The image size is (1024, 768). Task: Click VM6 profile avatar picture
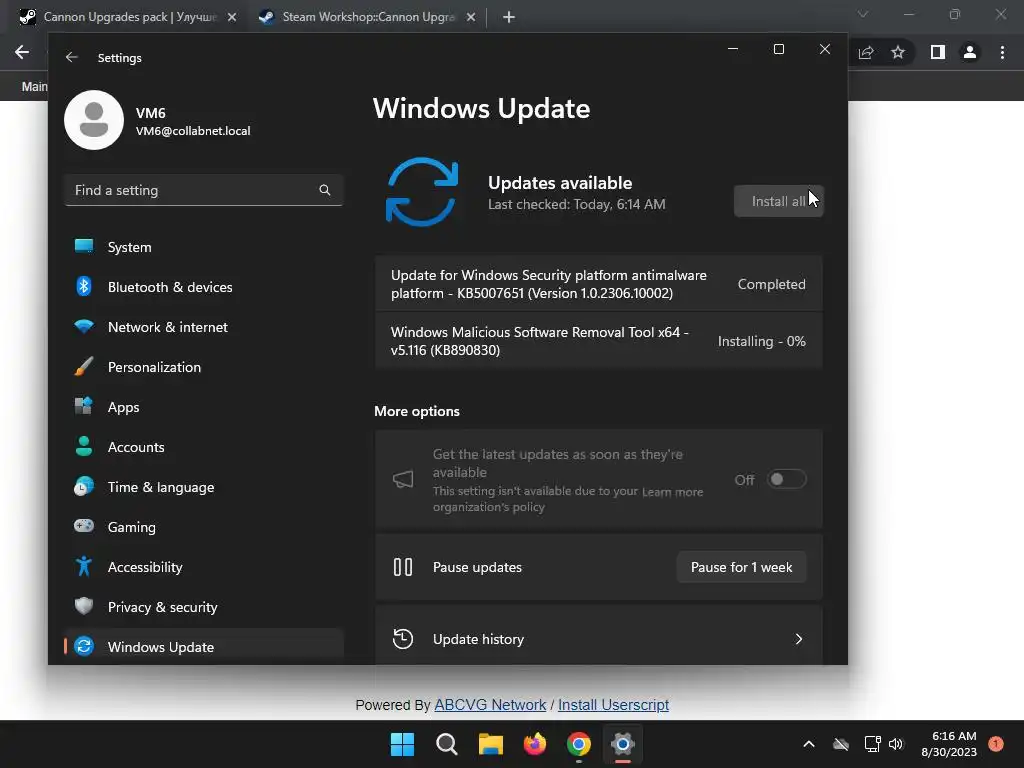coord(94,120)
